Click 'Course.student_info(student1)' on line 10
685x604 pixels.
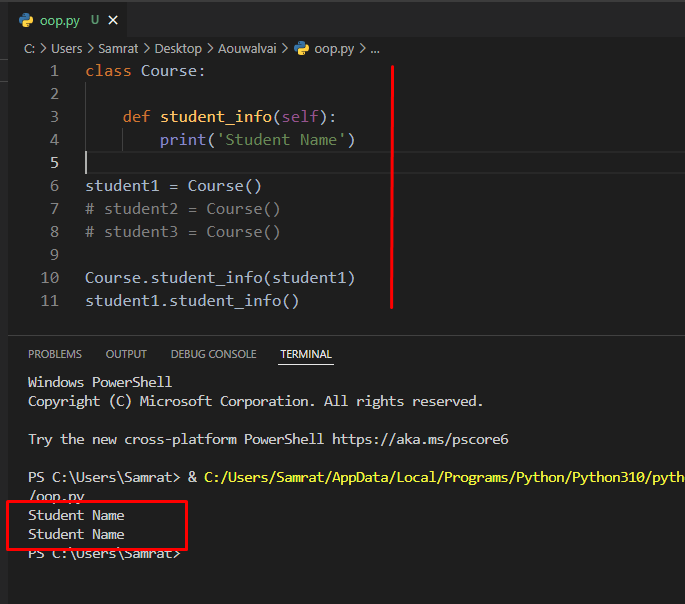click(x=220, y=278)
